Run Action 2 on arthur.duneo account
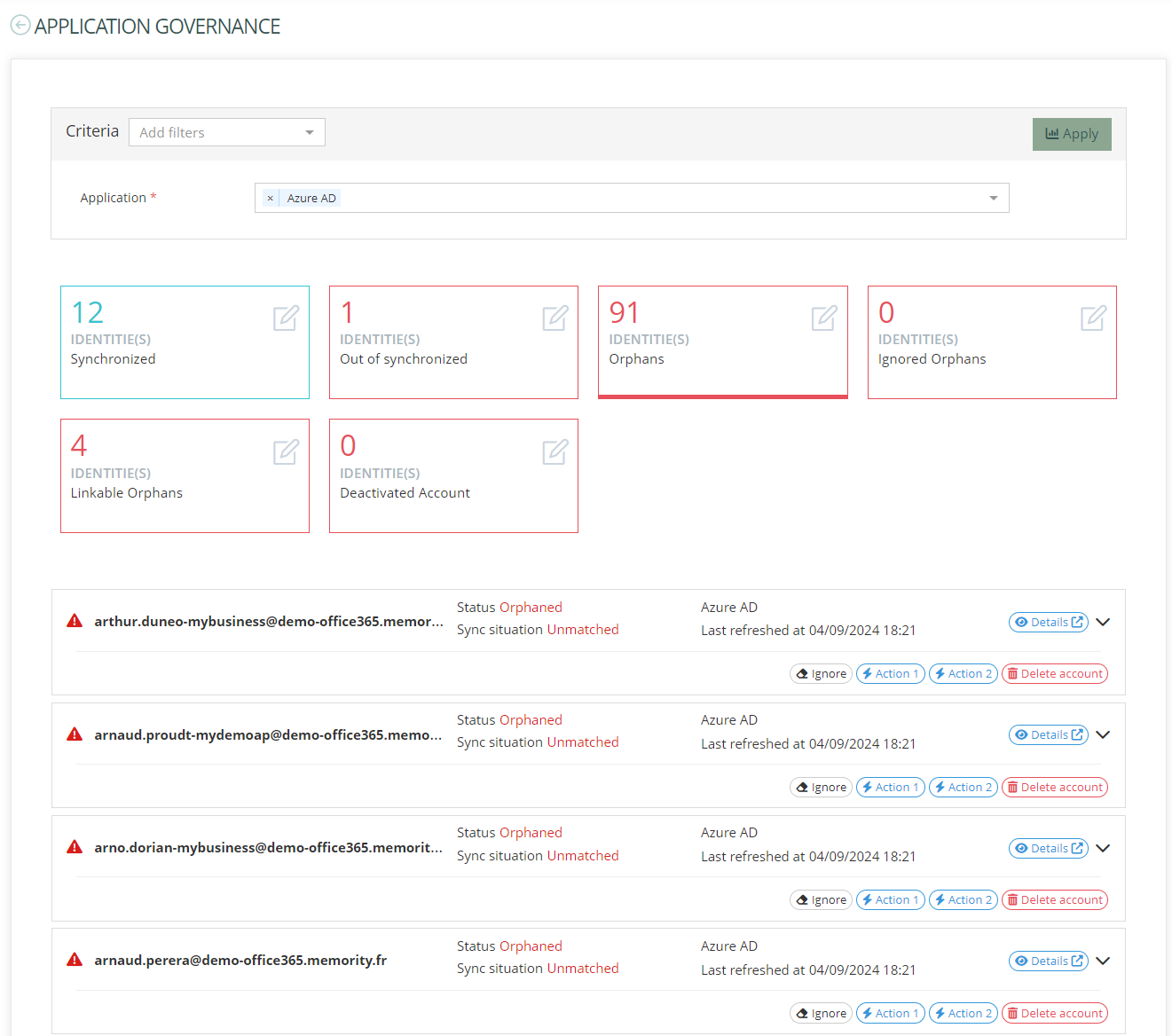The height and width of the screenshot is (1036, 1172). click(x=963, y=673)
